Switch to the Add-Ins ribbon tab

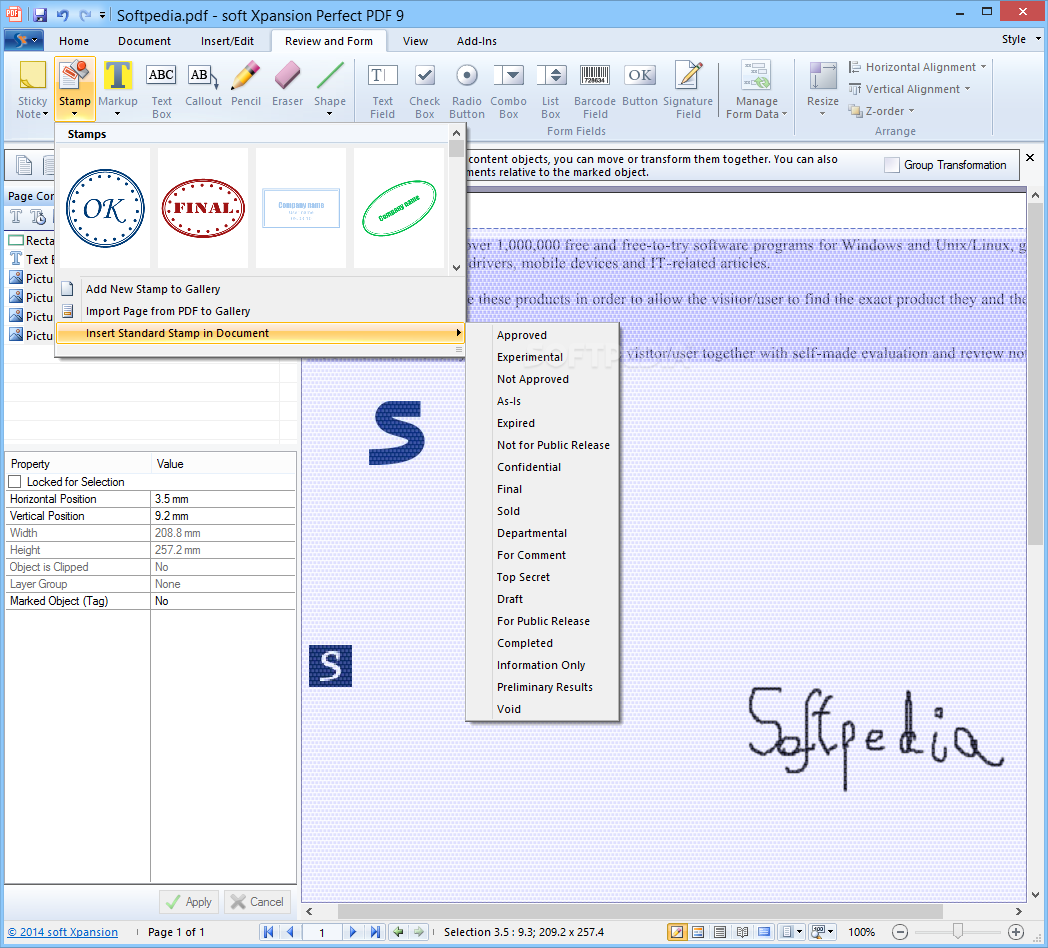pyautogui.click(x=477, y=41)
